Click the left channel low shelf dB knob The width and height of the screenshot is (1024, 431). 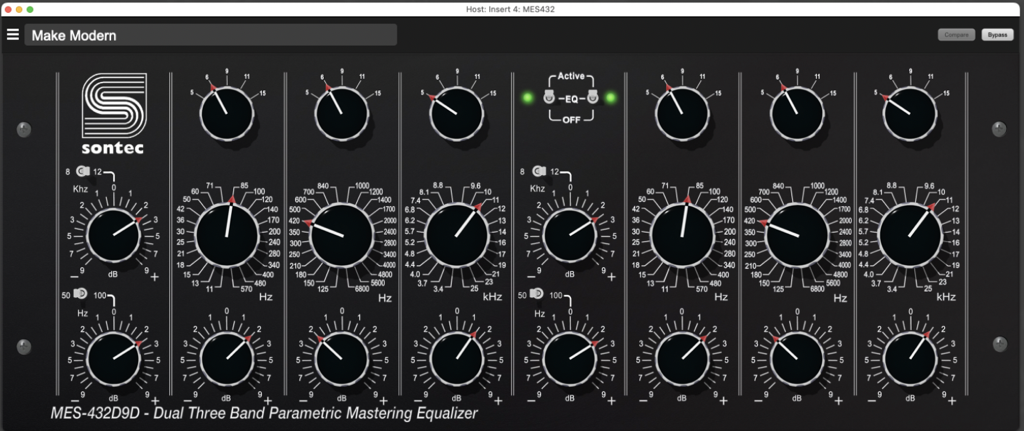(x=113, y=359)
